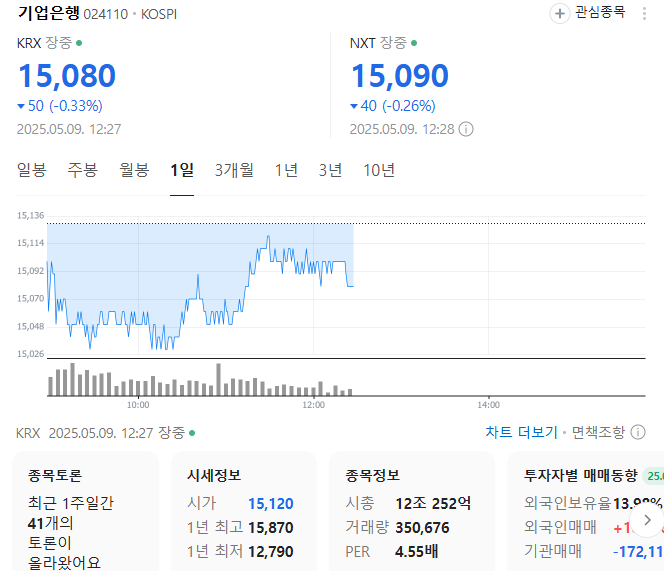Click 시총 value 12조 252억

pos(433,504)
